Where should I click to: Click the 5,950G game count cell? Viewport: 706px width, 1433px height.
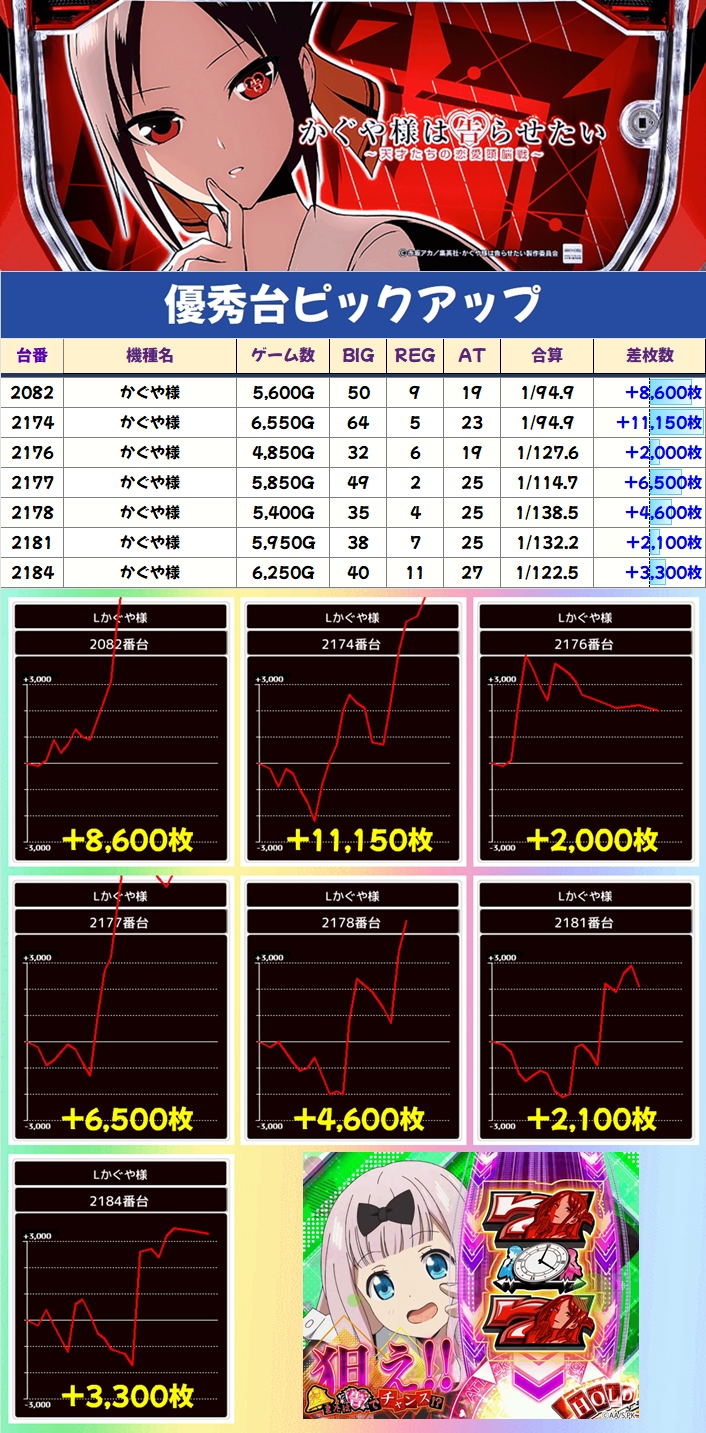284,543
